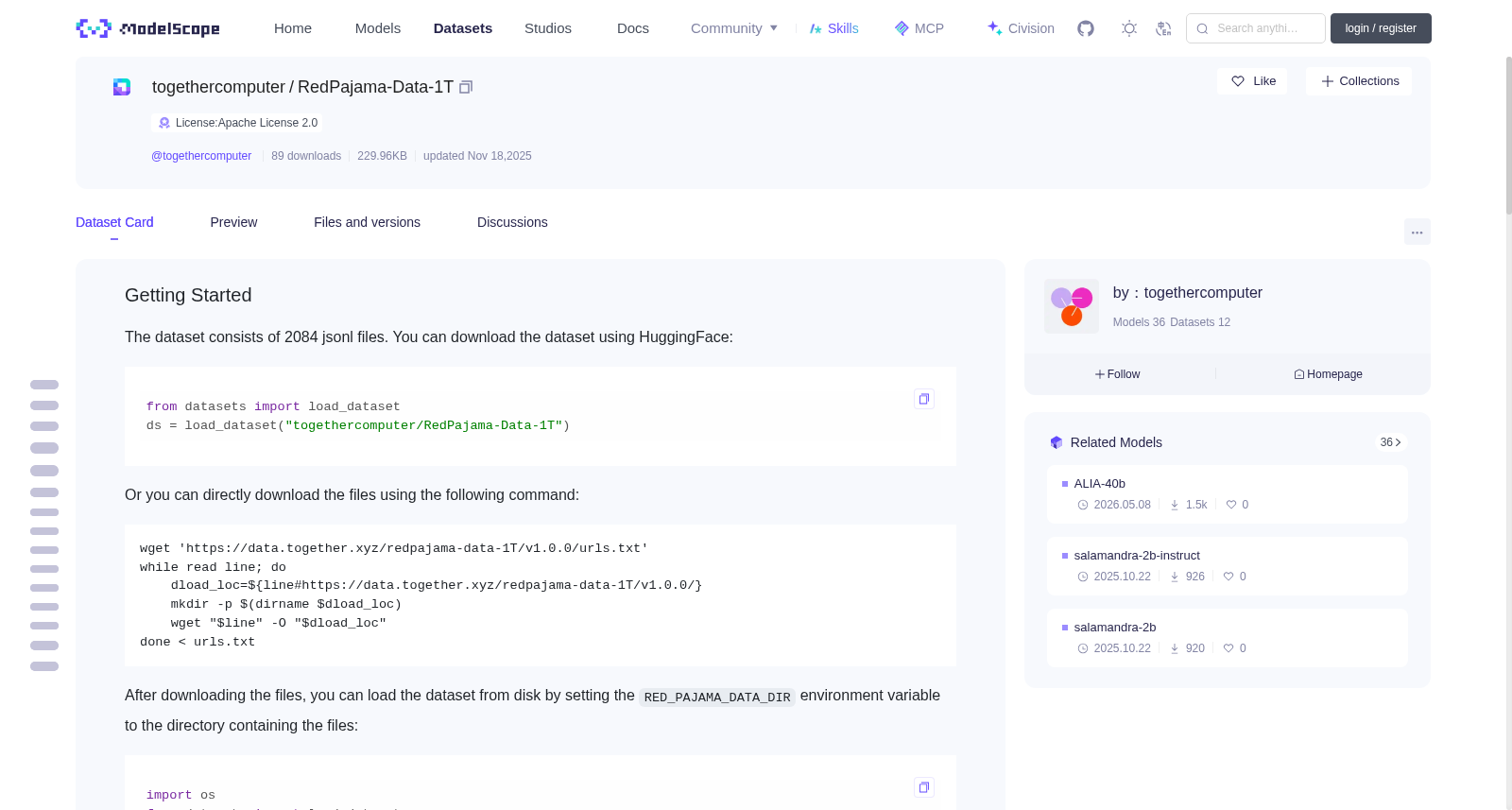The width and height of the screenshot is (1512, 810).
Task: Click the login / register button
Action: 1381,28
